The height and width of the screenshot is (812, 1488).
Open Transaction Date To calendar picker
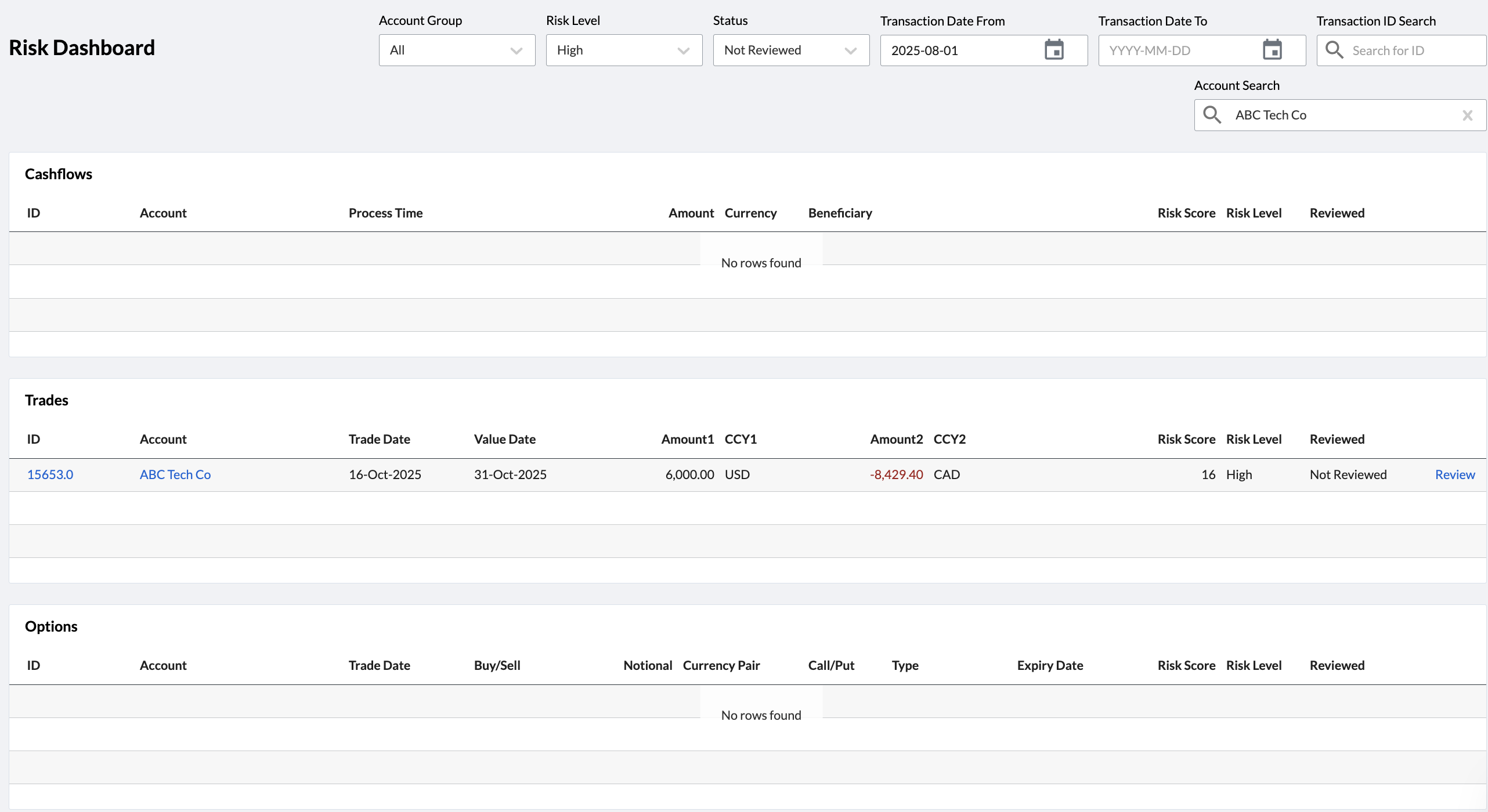pos(1272,50)
